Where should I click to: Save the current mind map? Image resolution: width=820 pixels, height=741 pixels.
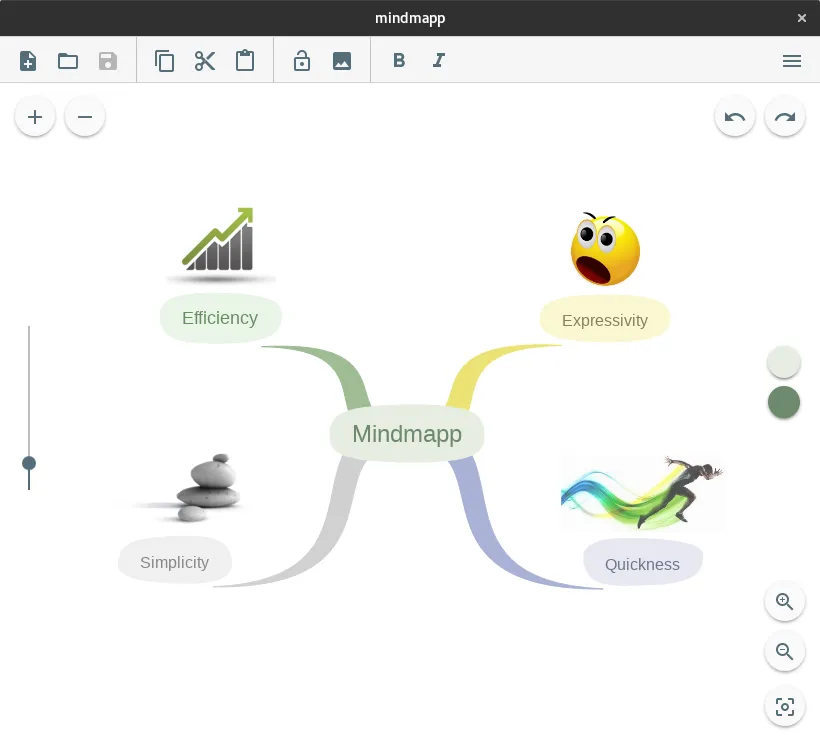pyautogui.click(x=107, y=60)
